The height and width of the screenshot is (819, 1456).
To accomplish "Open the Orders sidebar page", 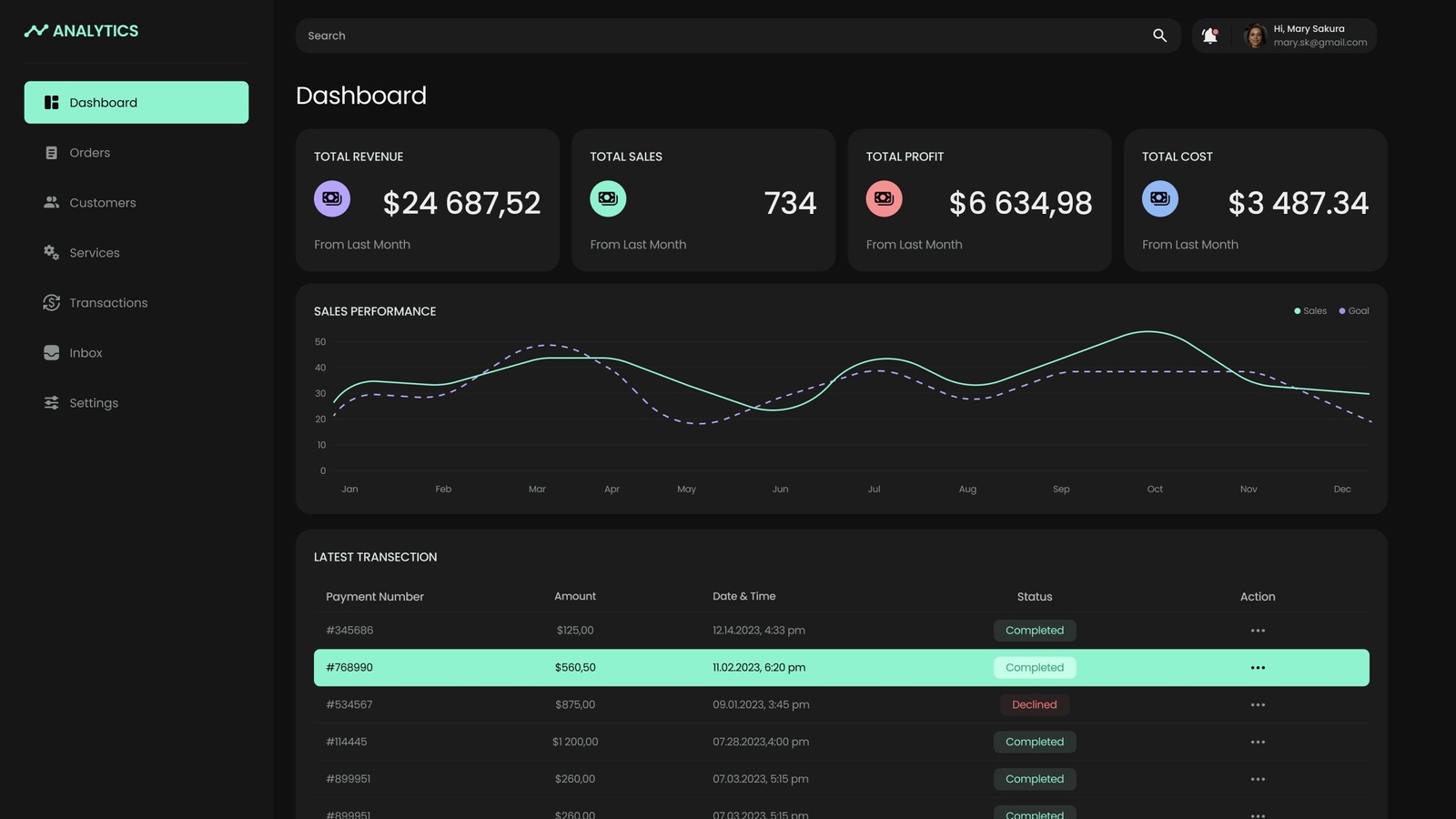I will pos(89,153).
